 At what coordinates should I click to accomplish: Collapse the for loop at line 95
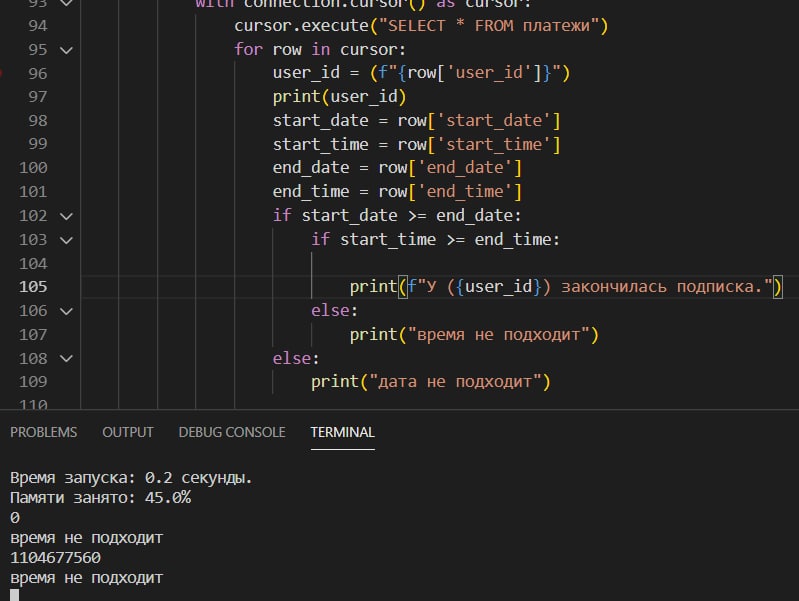[x=66, y=50]
